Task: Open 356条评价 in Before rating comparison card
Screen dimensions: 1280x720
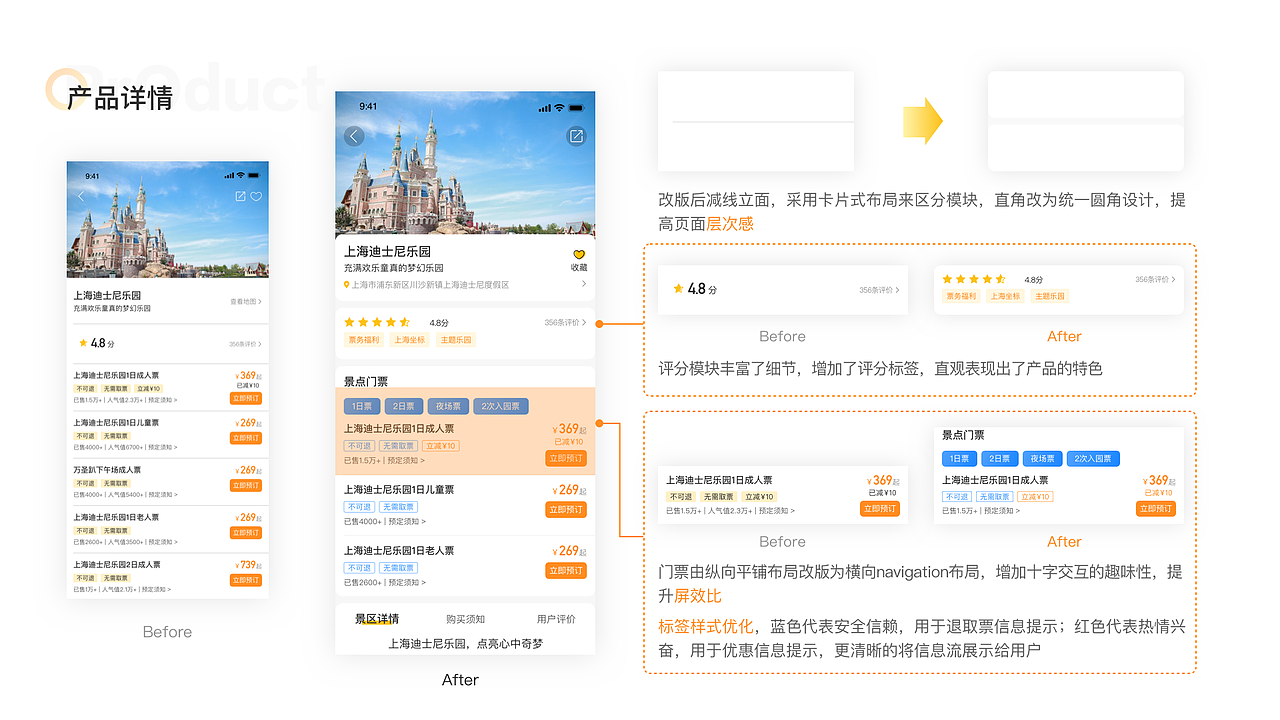Action: pos(880,290)
